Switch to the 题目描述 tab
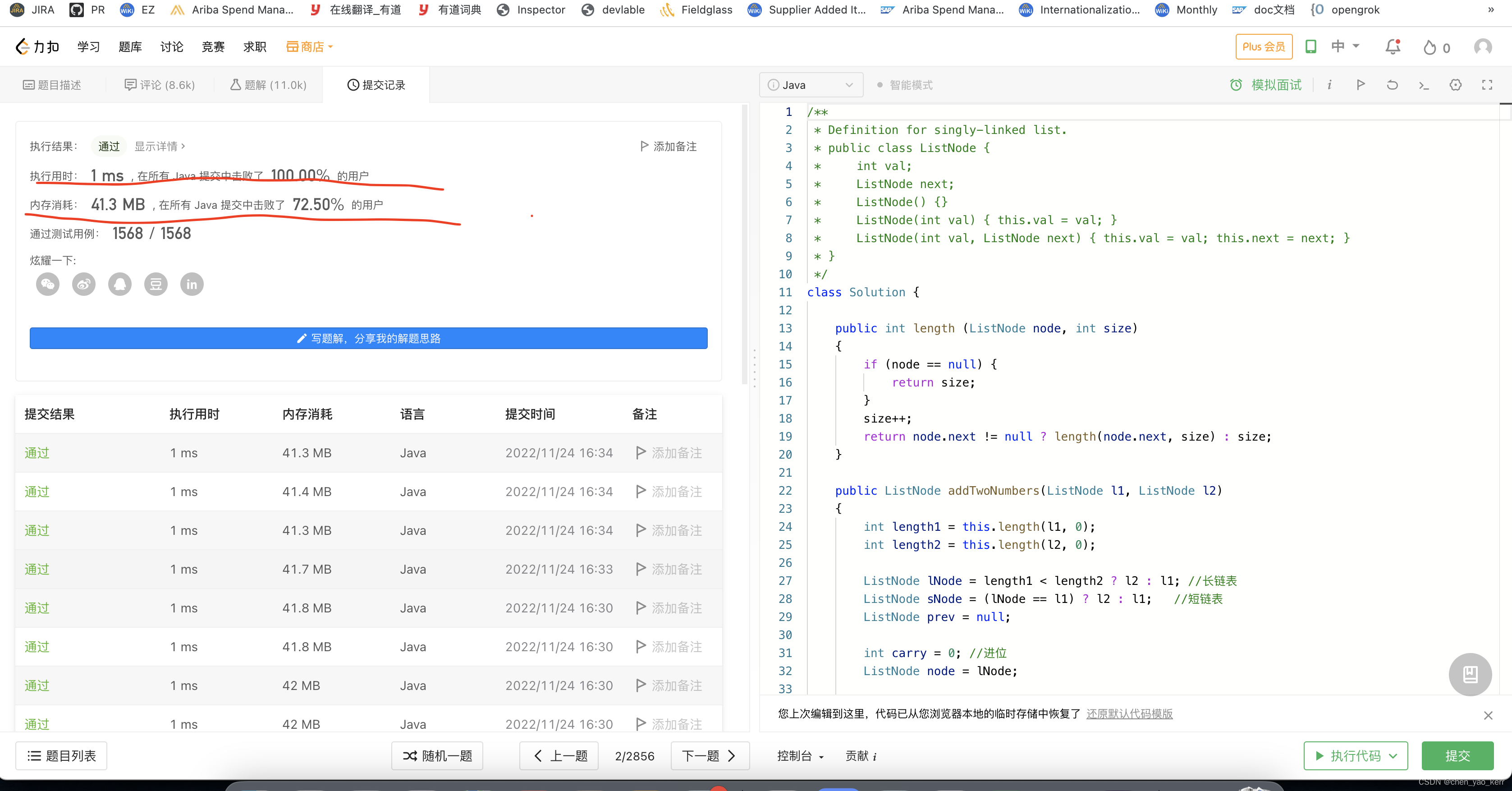The image size is (1512, 791). click(x=52, y=85)
